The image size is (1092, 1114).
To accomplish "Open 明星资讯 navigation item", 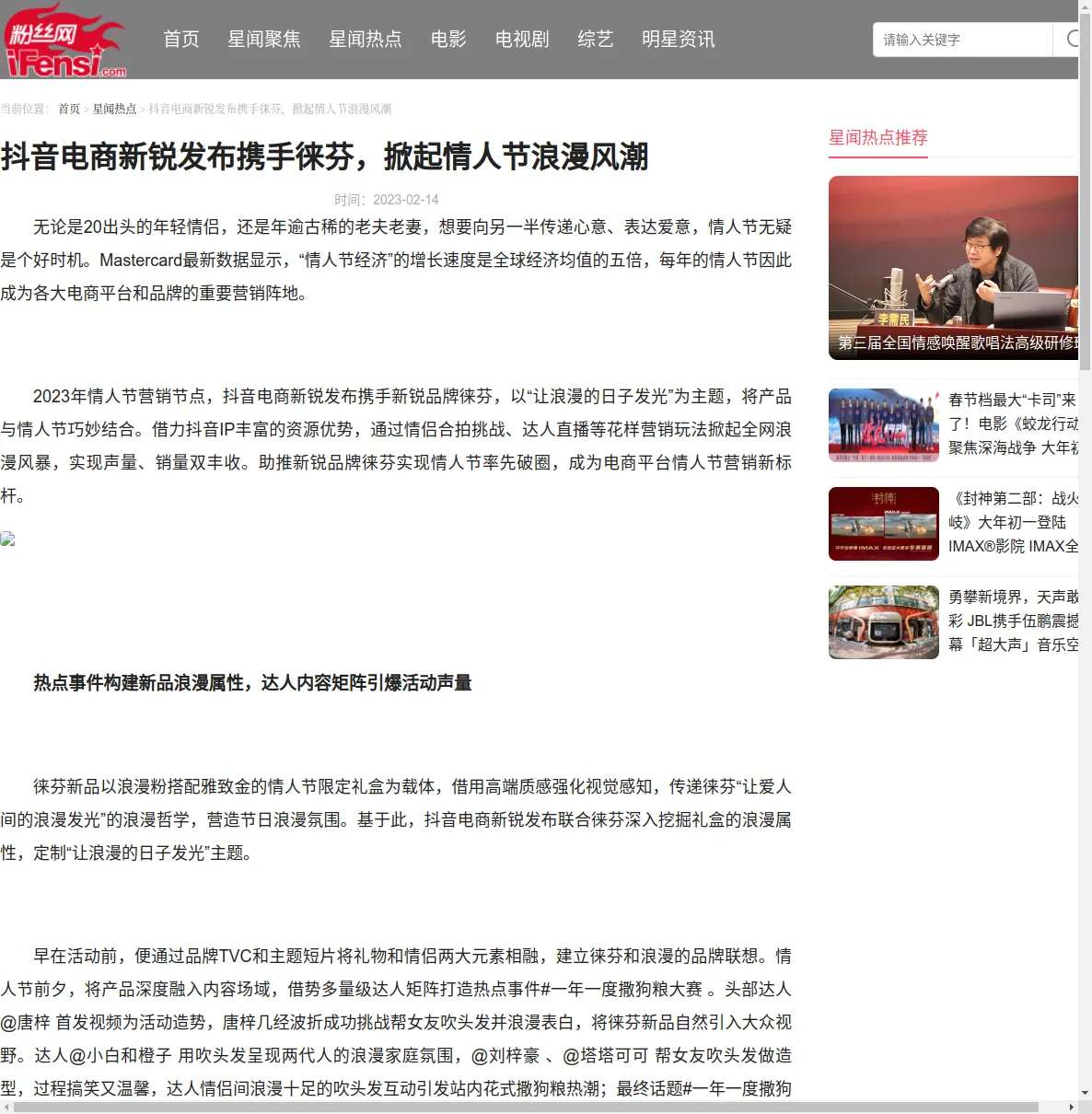I will click(x=679, y=39).
